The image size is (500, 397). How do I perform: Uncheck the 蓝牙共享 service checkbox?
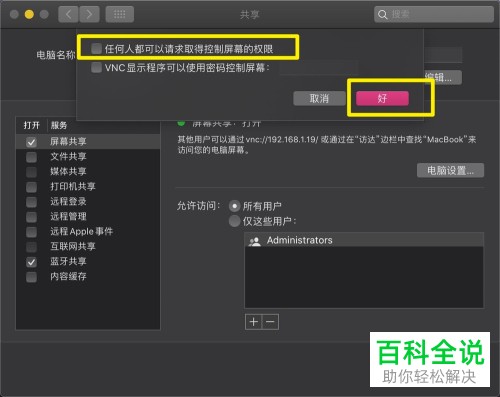click(x=31, y=262)
